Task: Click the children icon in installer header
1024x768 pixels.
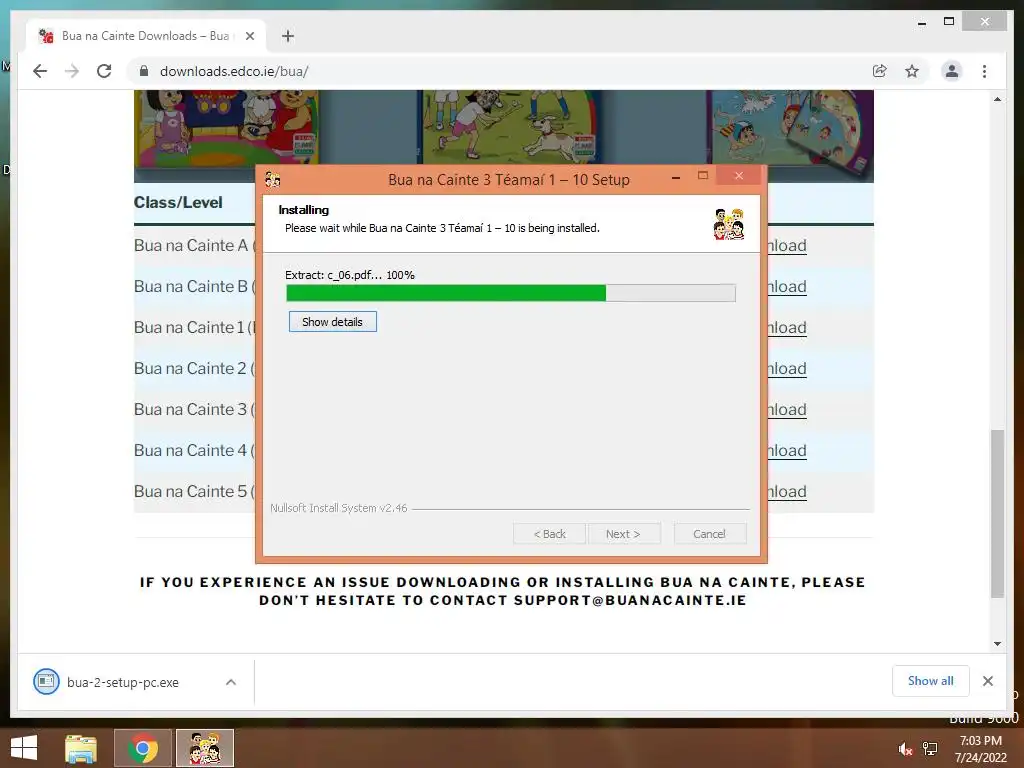Action: [x=728, y=224]
